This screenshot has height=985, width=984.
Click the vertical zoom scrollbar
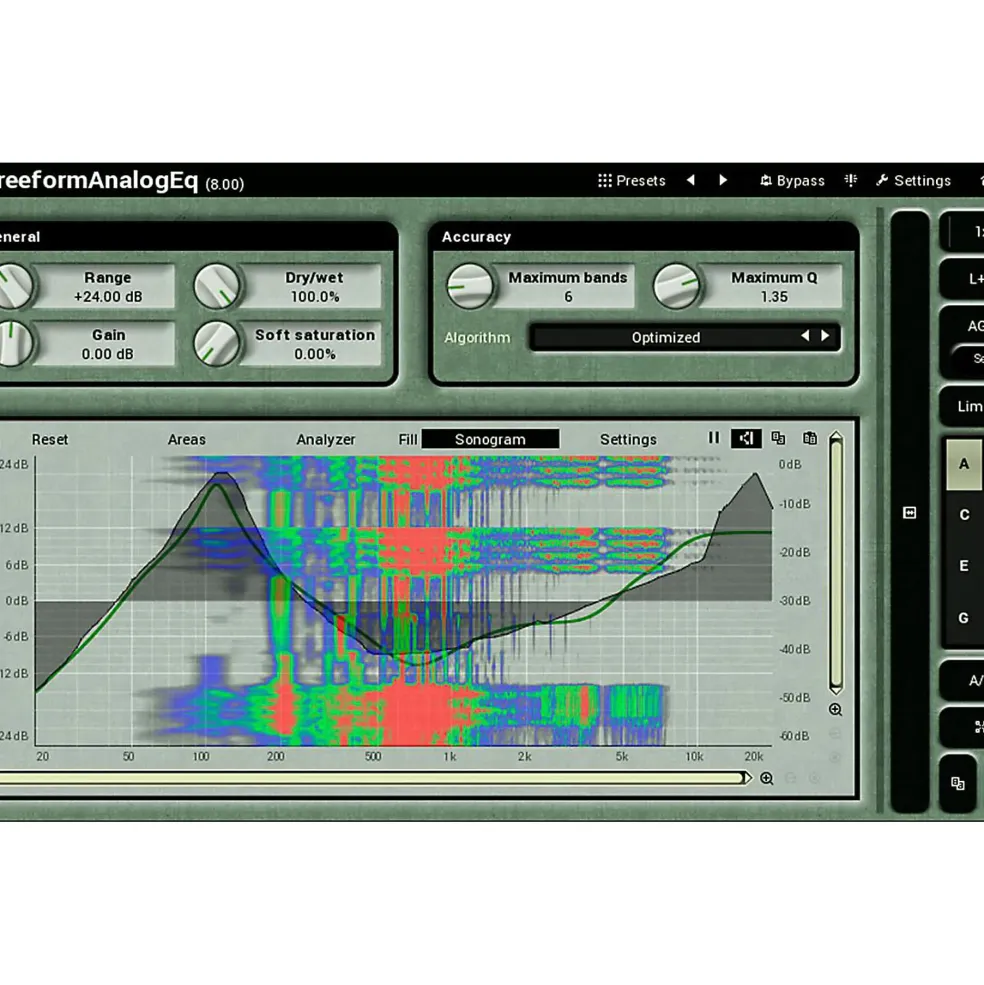point(836,562)
